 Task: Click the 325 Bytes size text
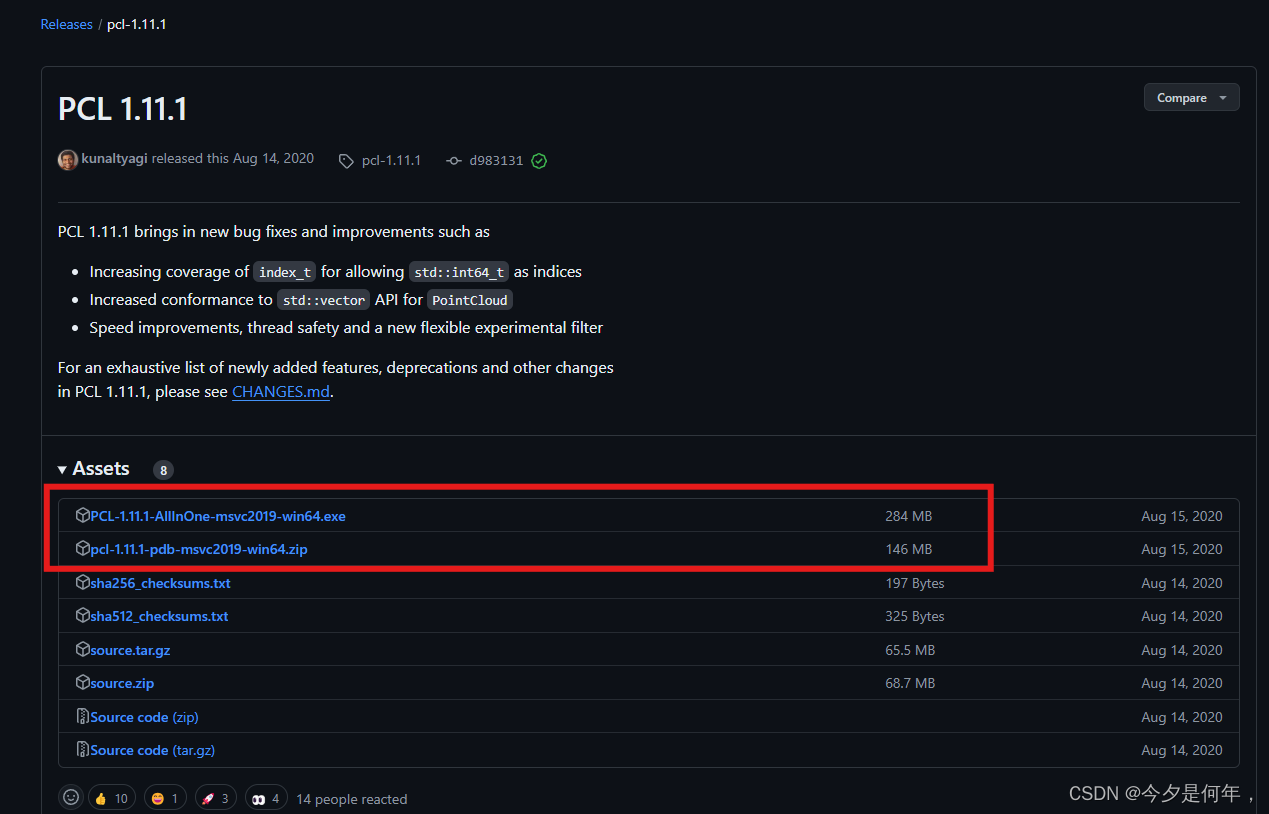click(x=915, y=616)
